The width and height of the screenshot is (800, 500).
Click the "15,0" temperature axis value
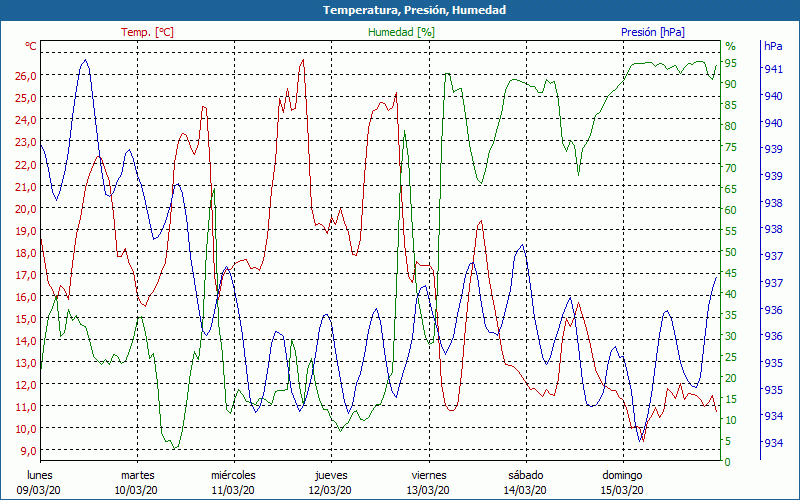(x=27, y=319)
